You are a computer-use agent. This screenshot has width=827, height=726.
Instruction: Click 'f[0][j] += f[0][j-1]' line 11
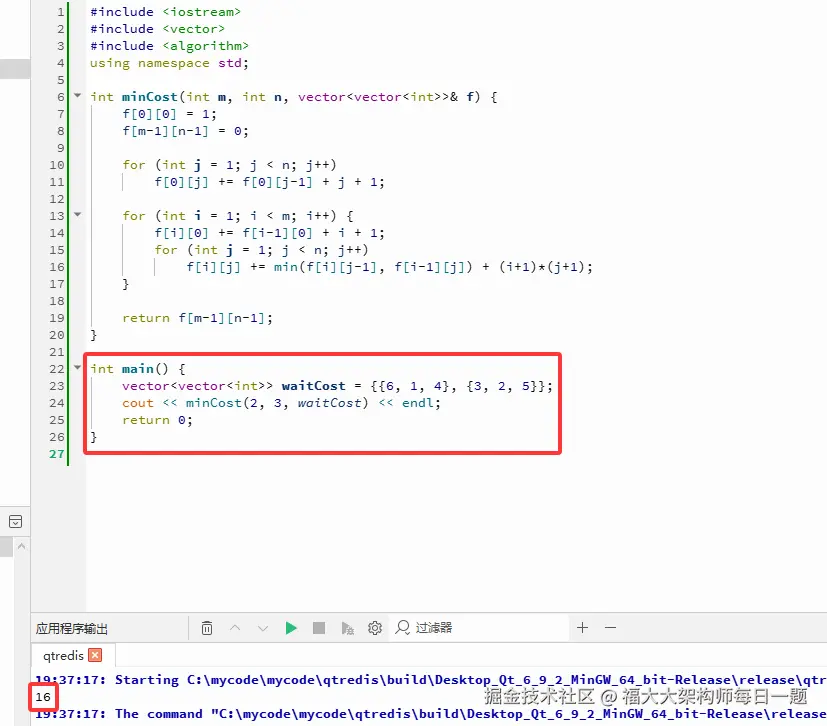pyautogui.click(x=270, y=182)
